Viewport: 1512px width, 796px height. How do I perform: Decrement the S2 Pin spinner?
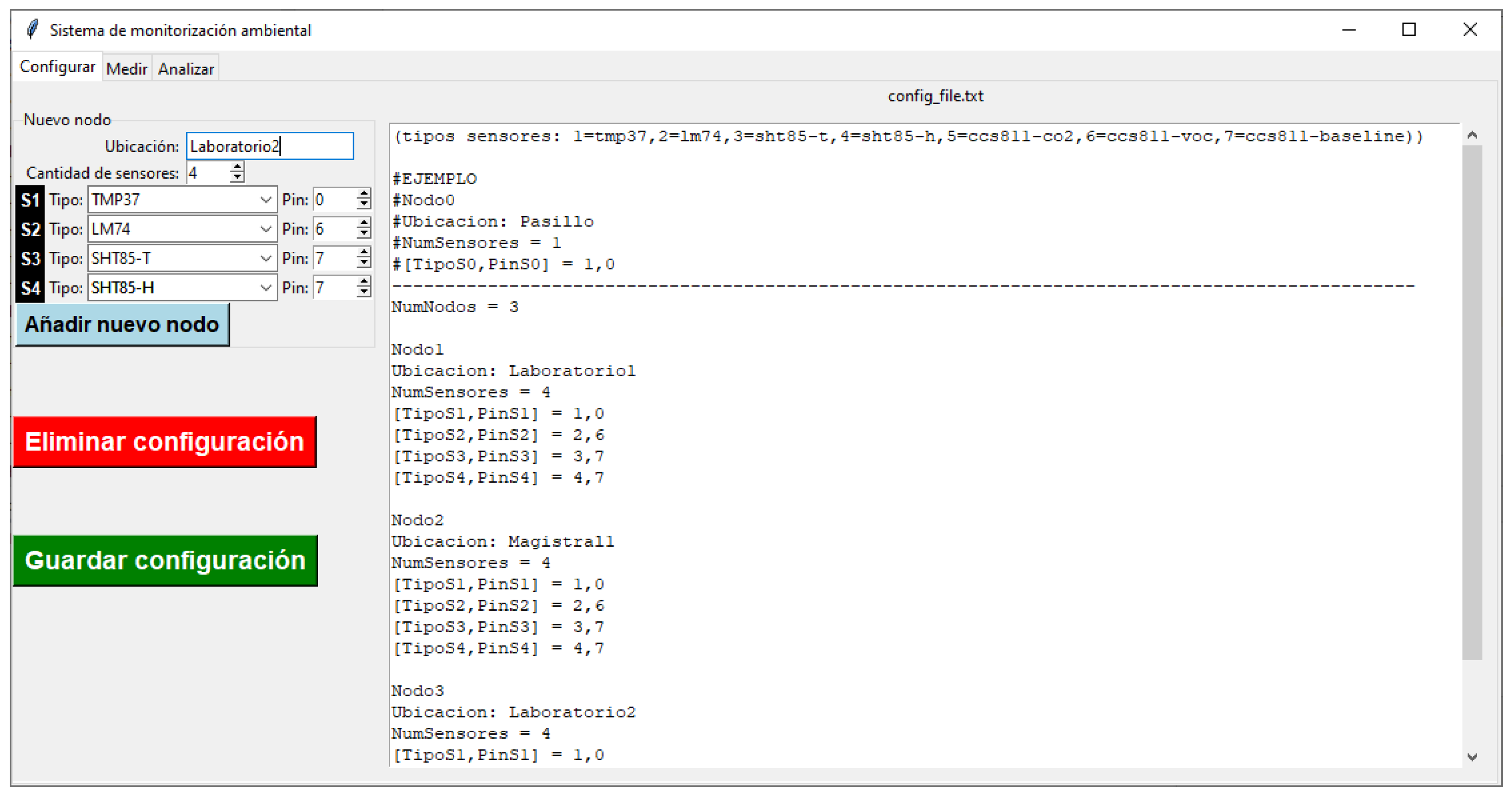[x=364, y=233]
